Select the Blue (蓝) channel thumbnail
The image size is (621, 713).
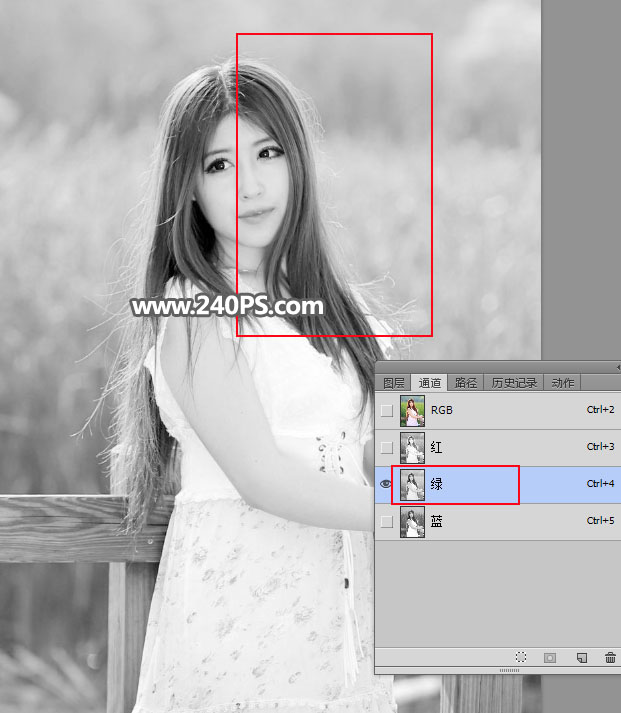tap(412, 521)
